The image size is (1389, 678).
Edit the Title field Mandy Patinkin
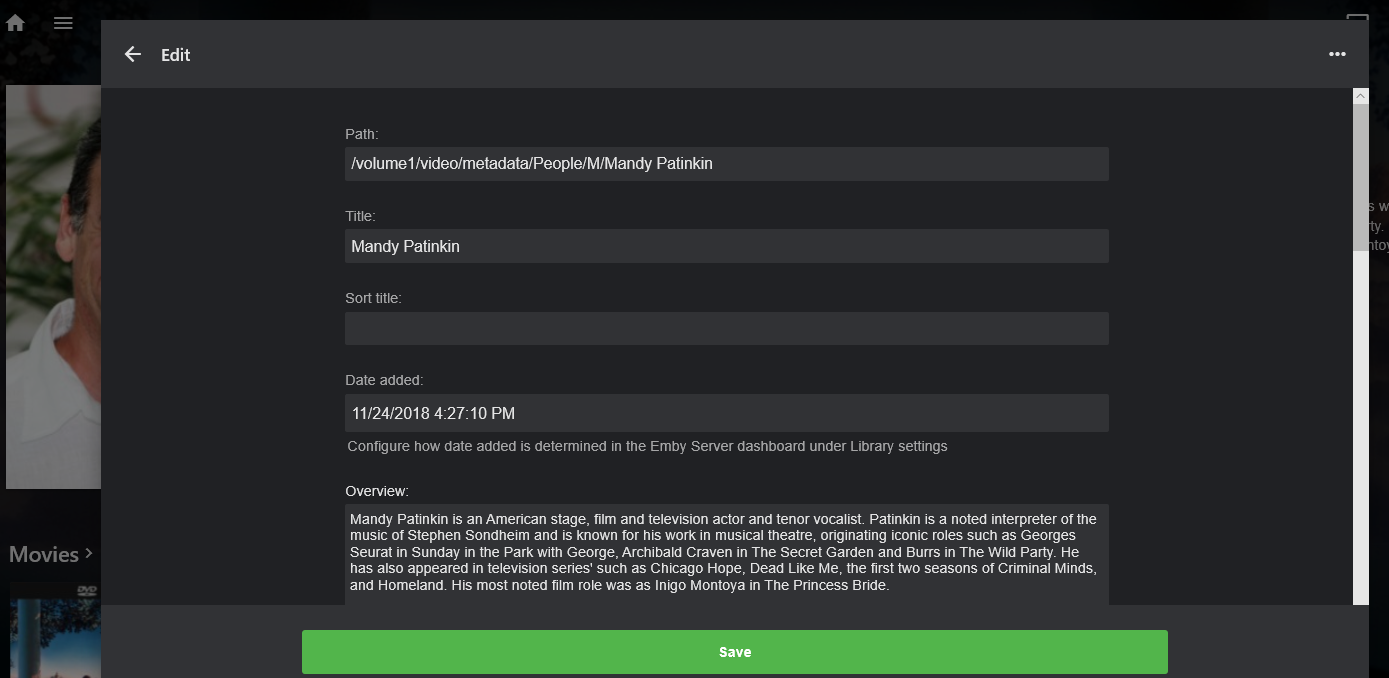(726, 246)
